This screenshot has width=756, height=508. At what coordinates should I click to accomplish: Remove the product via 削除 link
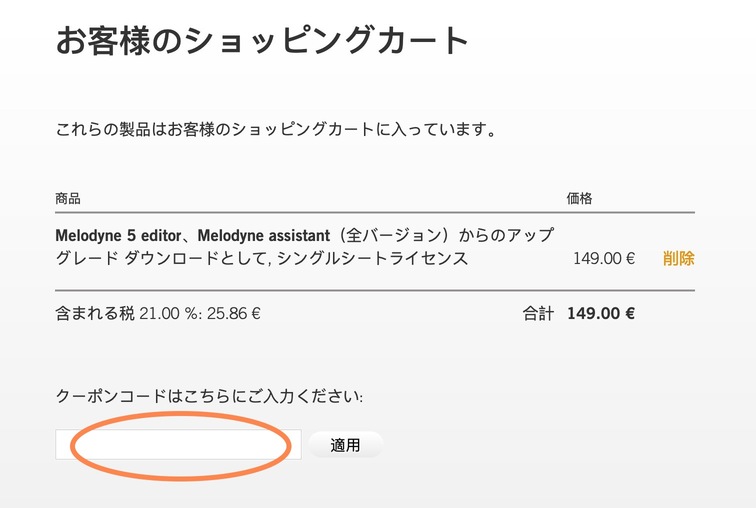678,259
